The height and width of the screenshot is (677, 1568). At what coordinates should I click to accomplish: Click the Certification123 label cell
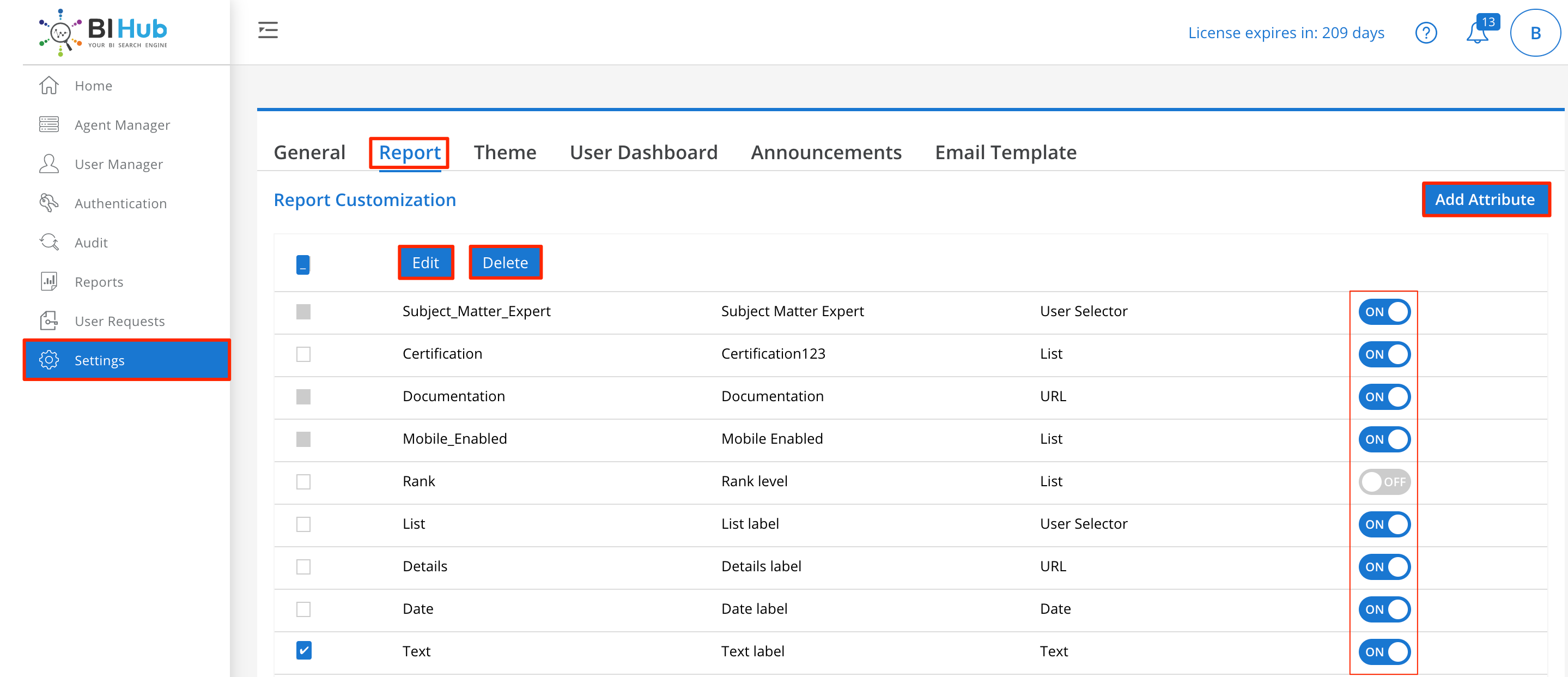773,354
